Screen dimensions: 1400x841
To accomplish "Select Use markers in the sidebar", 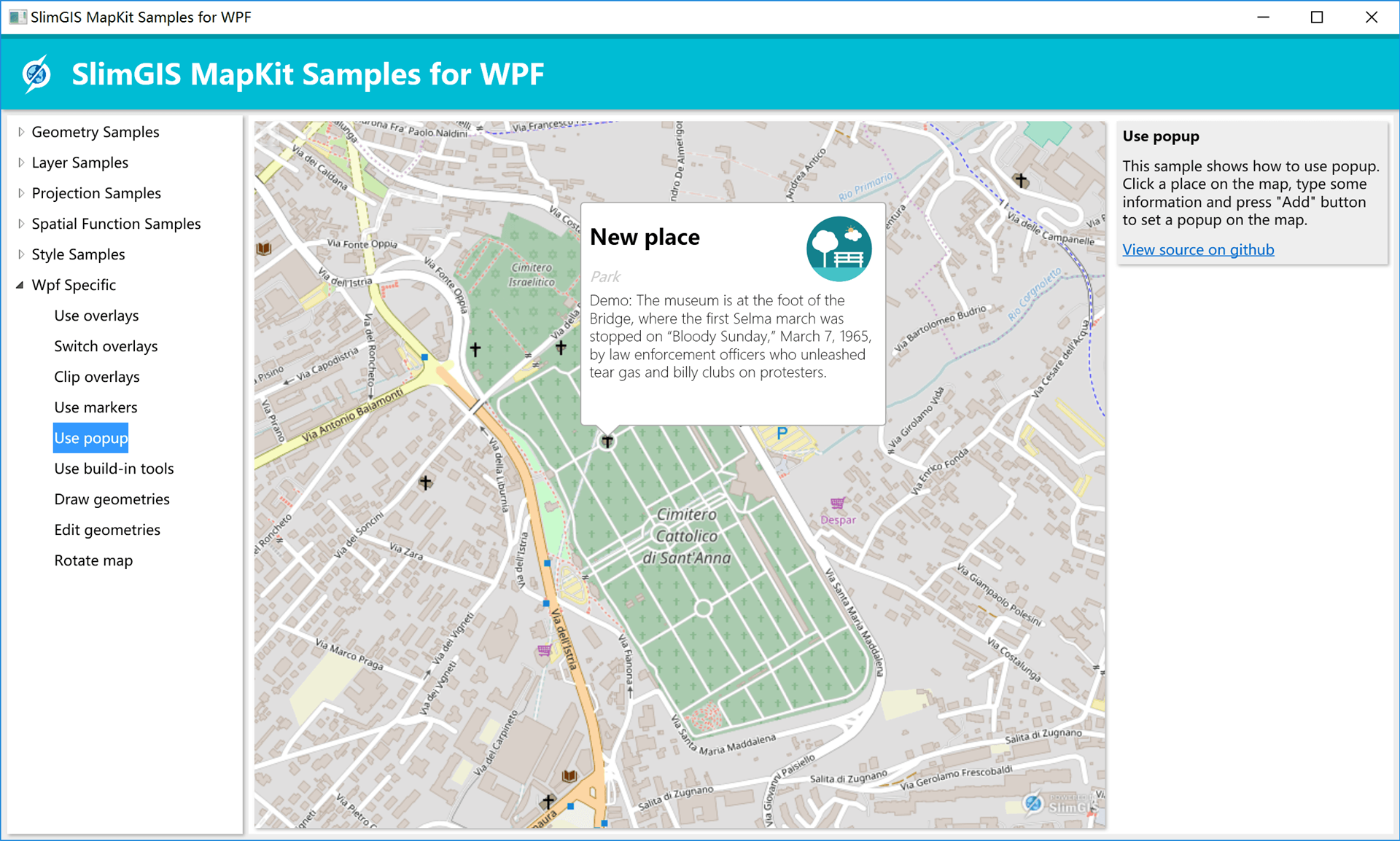I will (96, 407).
